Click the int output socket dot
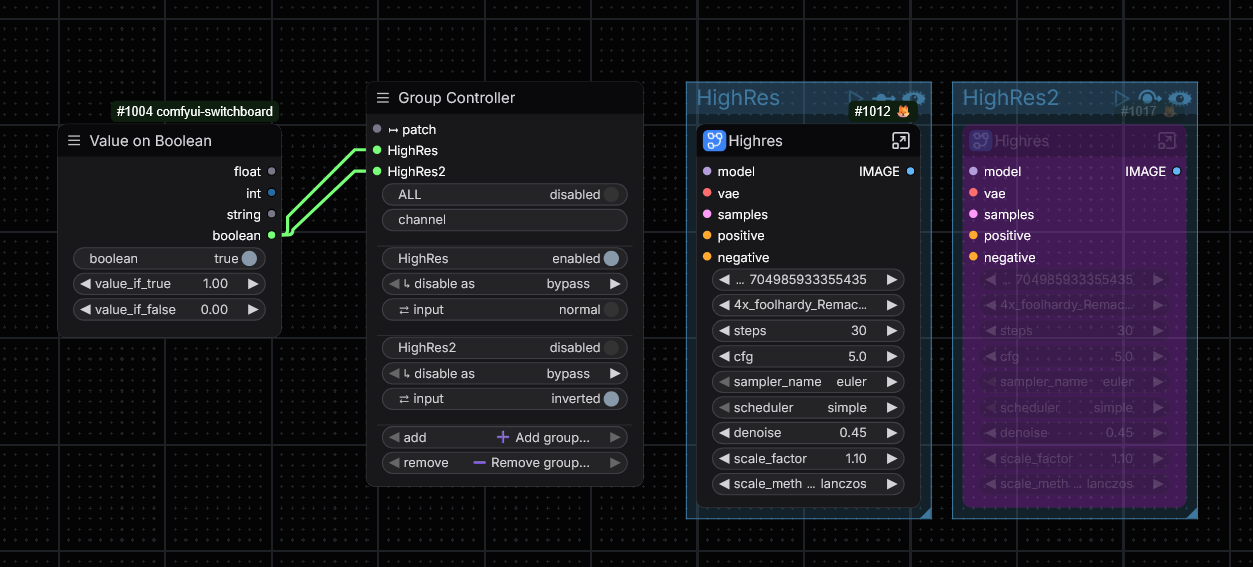This screenshot has width=1253, height=567. click(x=272, y=193)
